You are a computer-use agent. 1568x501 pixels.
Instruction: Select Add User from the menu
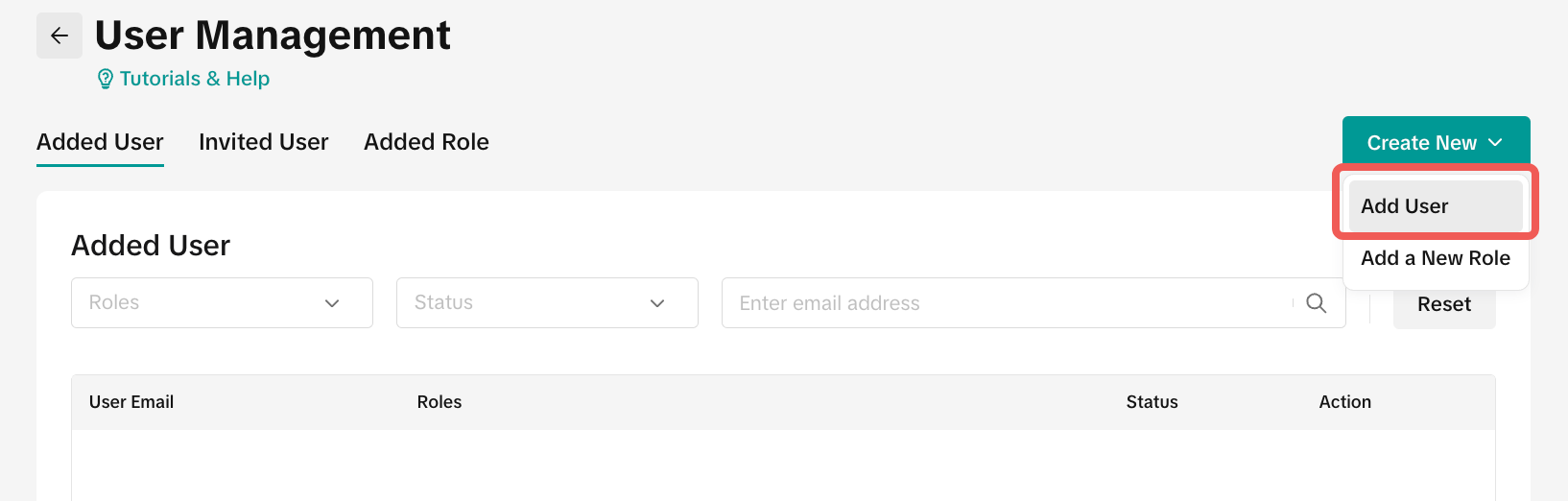click(1405, 206)
